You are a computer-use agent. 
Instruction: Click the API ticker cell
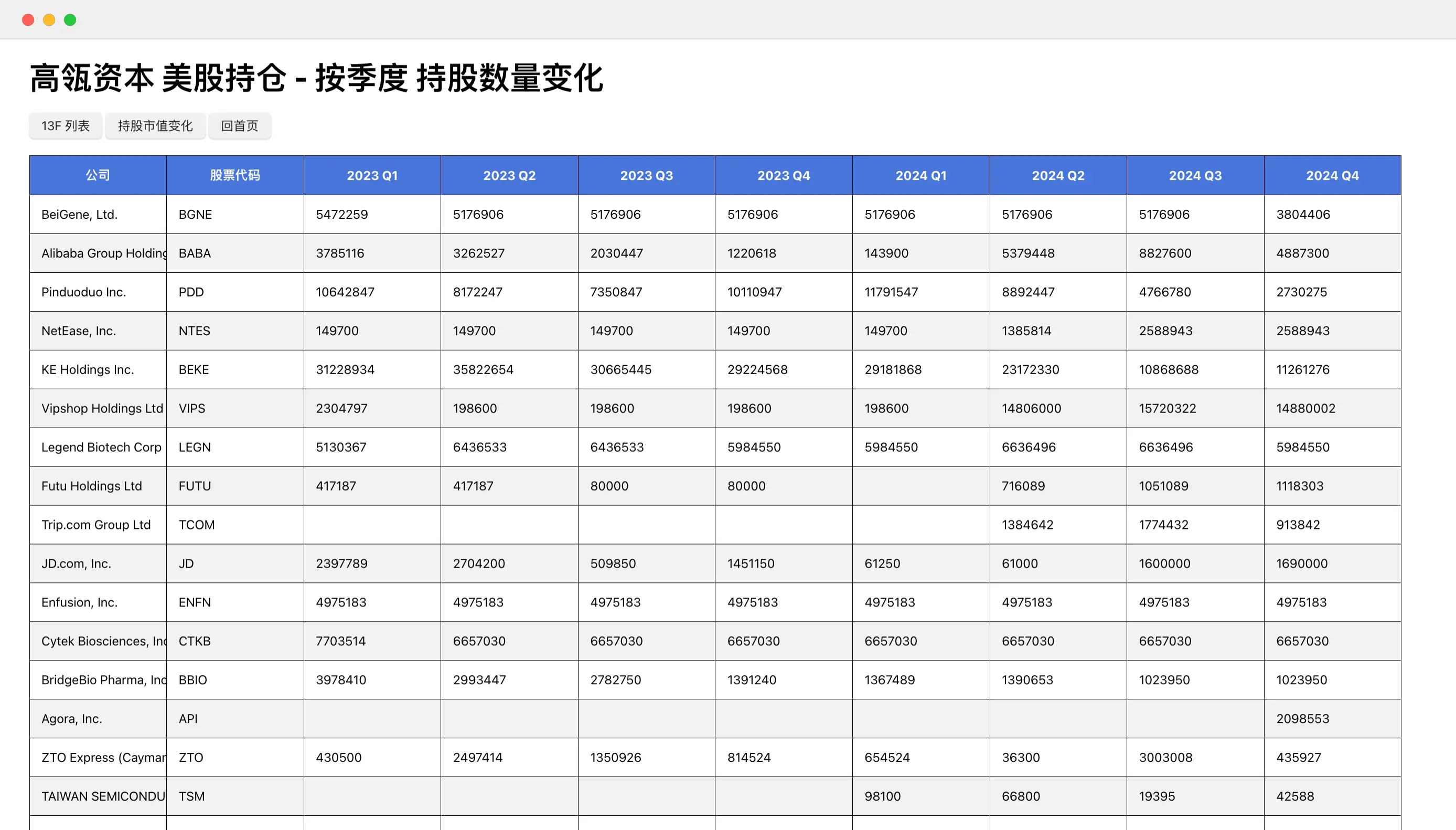[x=235, y=718]
